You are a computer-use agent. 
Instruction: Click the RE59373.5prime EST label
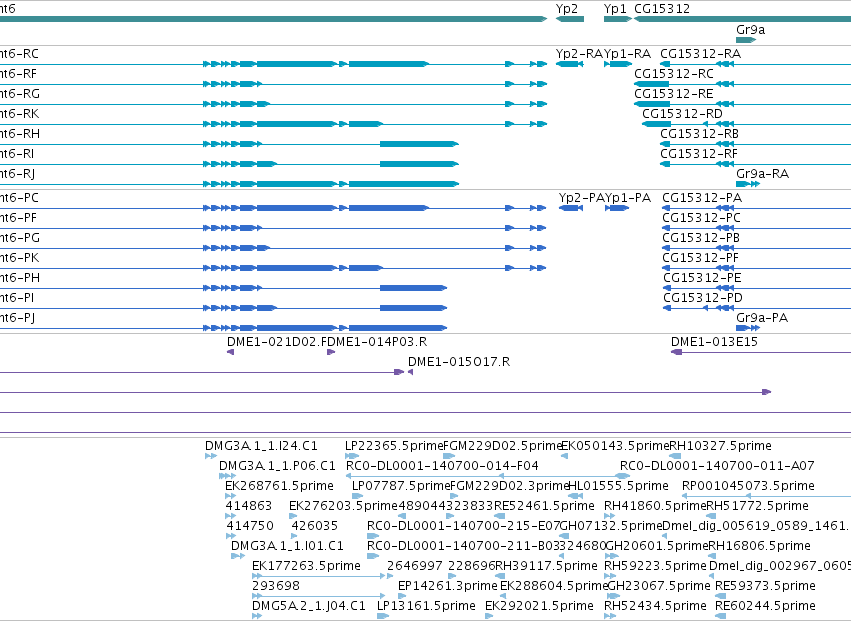(x=765, y=586)
